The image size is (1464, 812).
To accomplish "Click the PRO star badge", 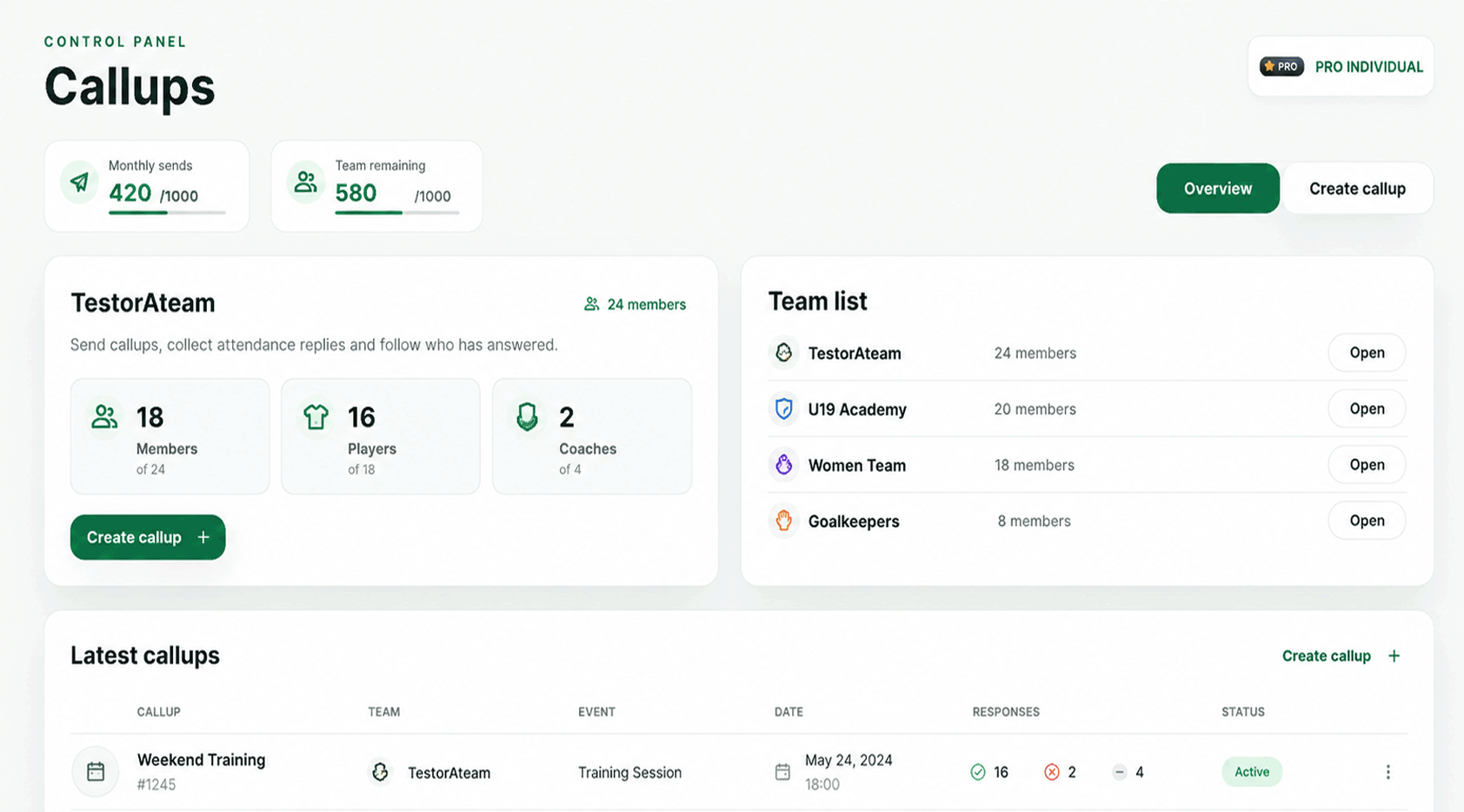I will point(1281,67).
